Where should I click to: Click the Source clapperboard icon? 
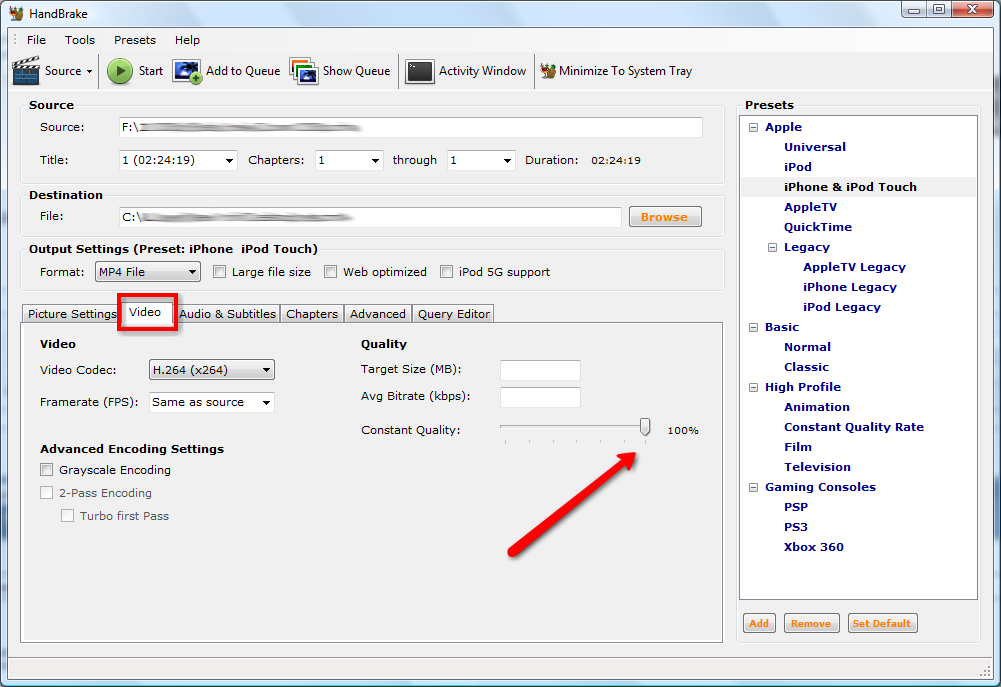[26, 71]
